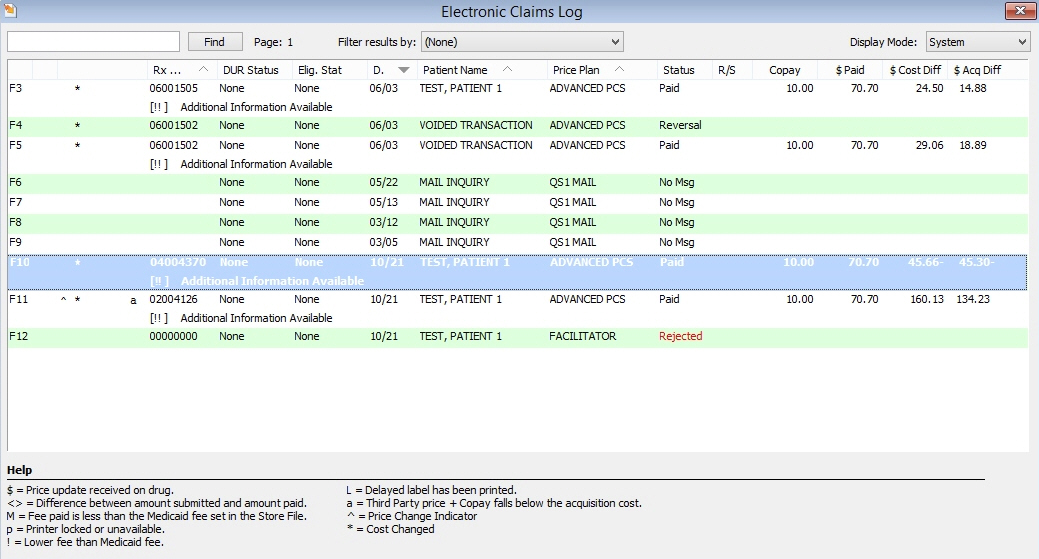Image resolution: width=1039 pixels, height=559 pixels.
Task: Click the 14.88 acq diff value
Action: (x=973, y=88)
